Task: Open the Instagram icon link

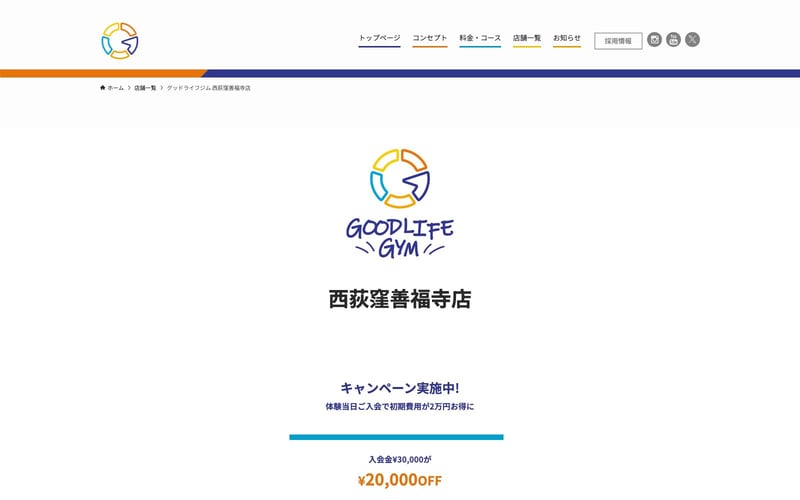Action: tap(655, 39)
